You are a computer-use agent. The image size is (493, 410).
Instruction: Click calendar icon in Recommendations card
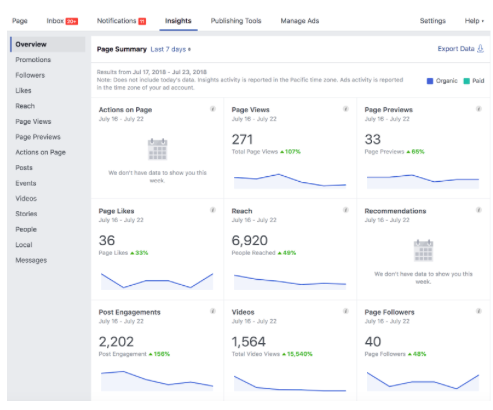[x=423, y=250]
